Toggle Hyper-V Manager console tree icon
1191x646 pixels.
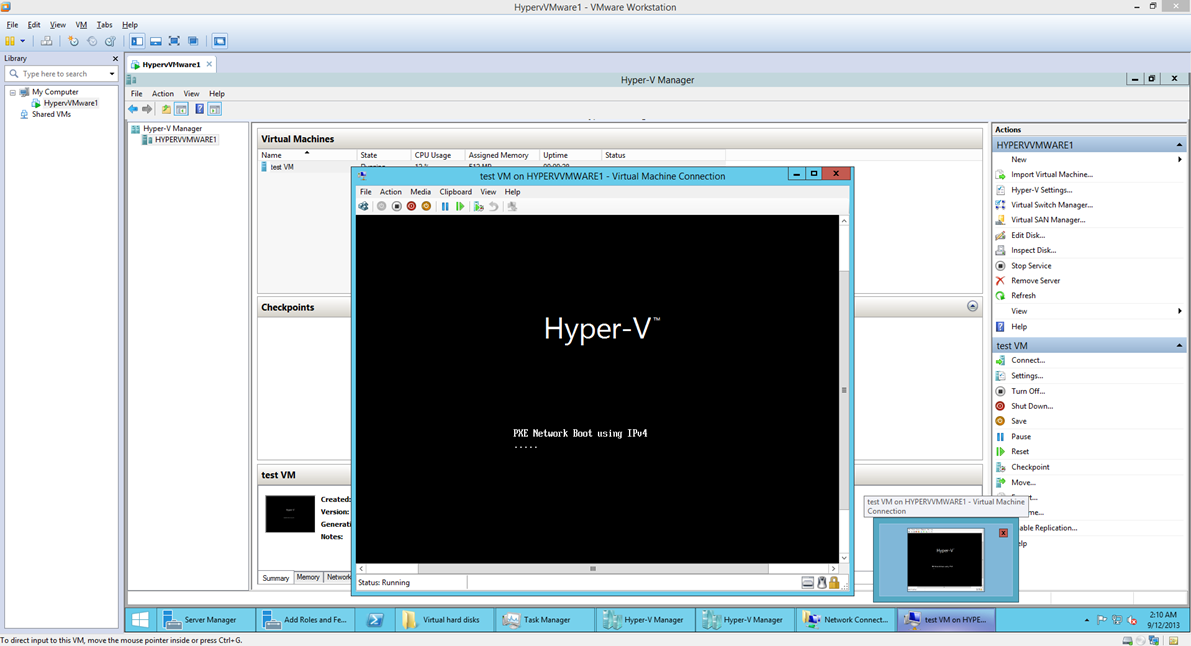[182, 109]
